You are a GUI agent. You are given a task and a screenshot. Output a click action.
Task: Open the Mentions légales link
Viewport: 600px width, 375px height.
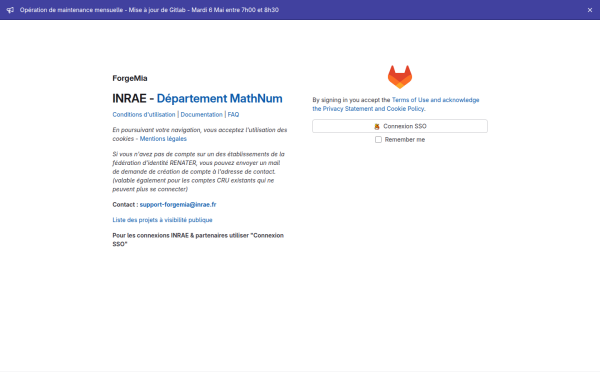pos(163,139)
